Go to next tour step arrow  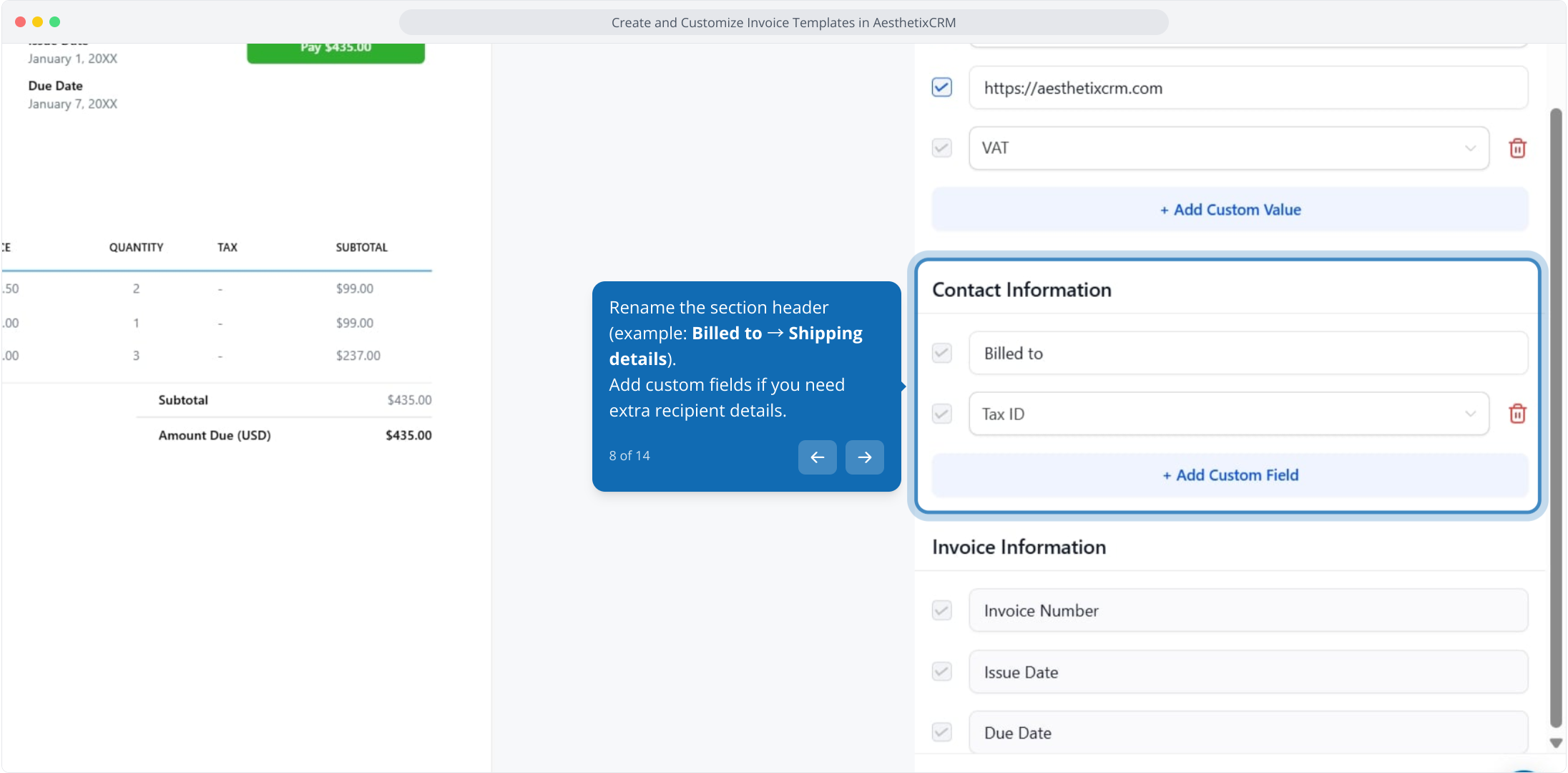coord(864,457)
